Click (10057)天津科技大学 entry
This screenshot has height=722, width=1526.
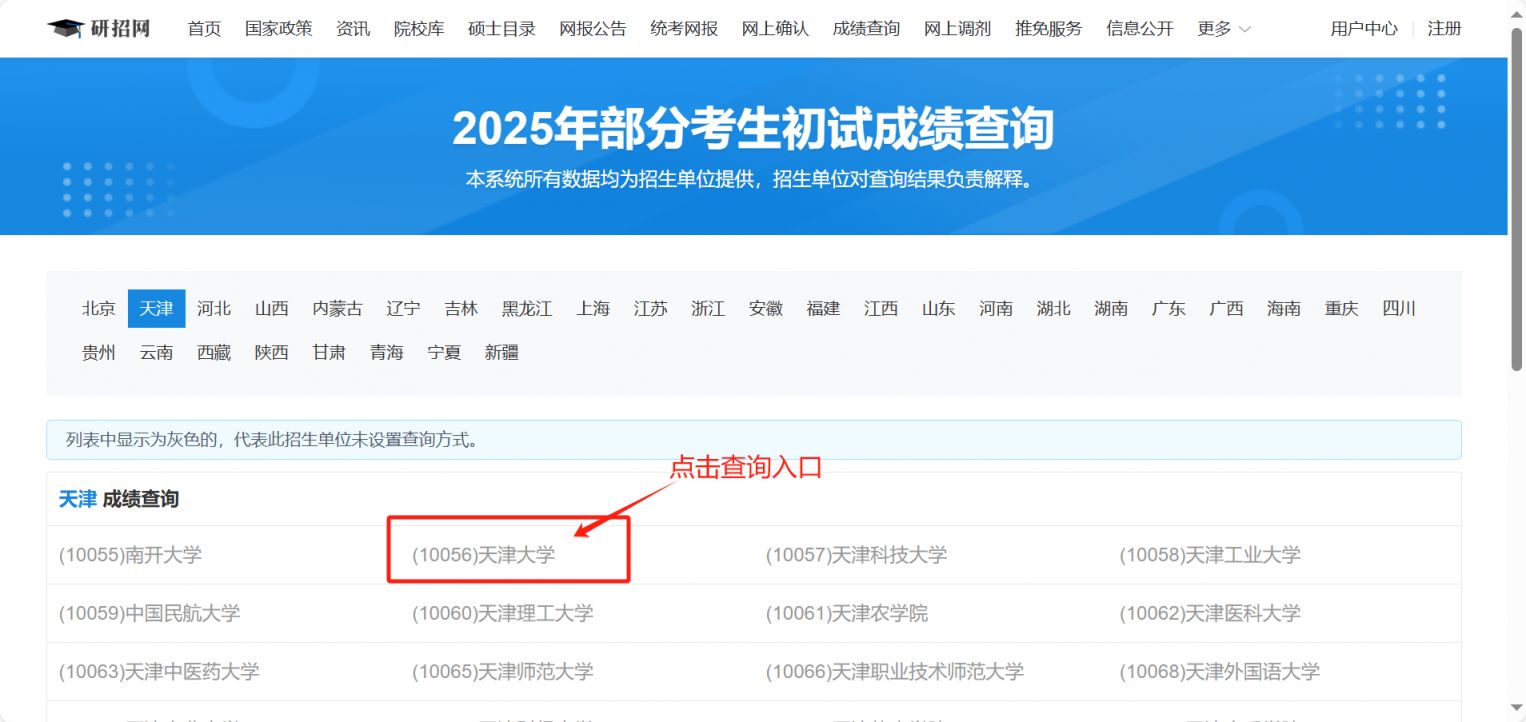tap(856, 555)
